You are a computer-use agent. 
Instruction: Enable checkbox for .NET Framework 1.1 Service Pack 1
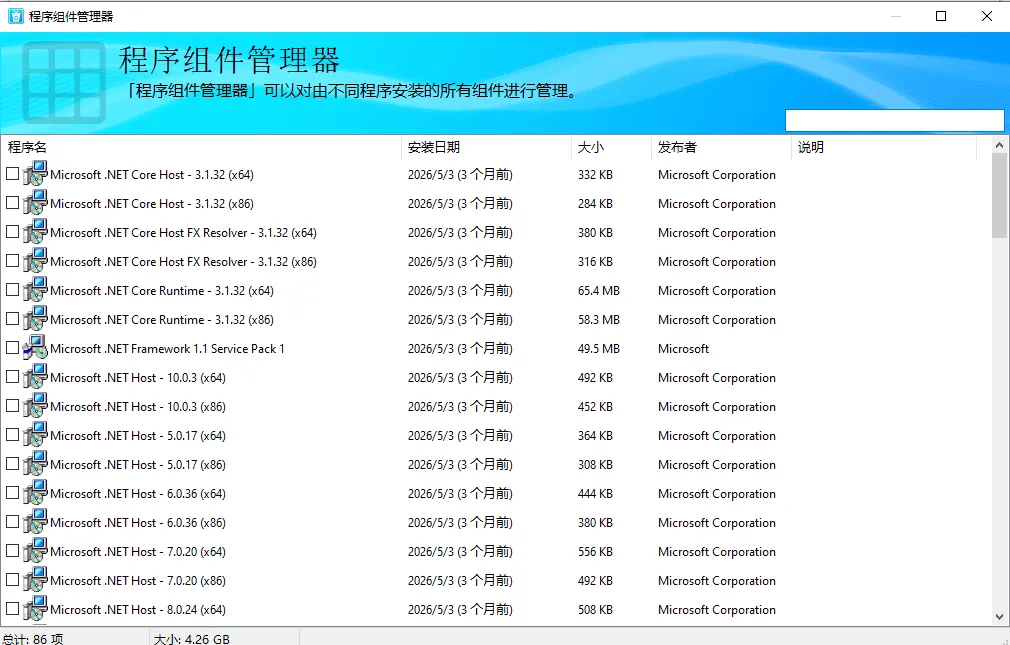(x=12, y=348)
